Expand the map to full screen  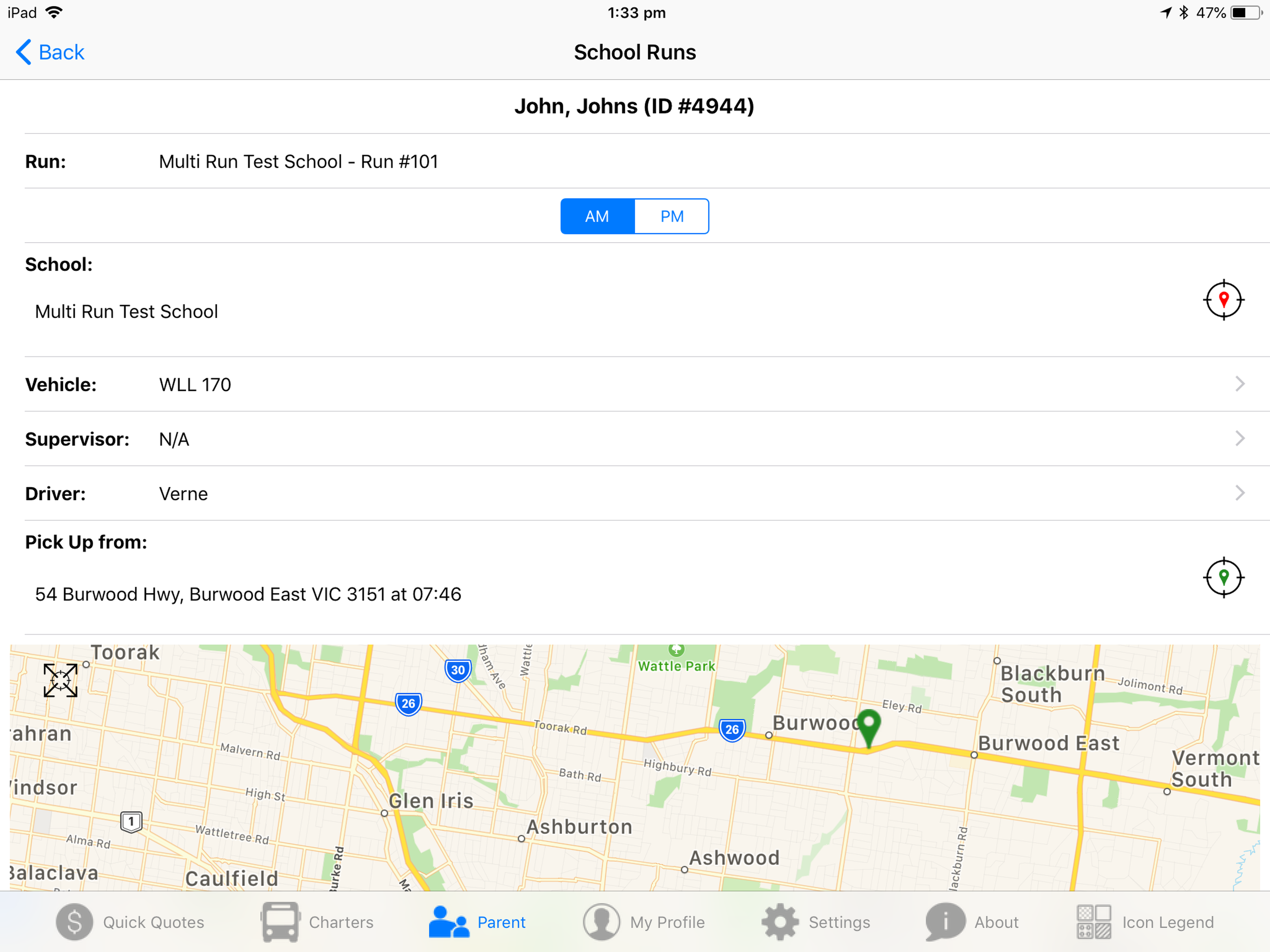(60, 681)
